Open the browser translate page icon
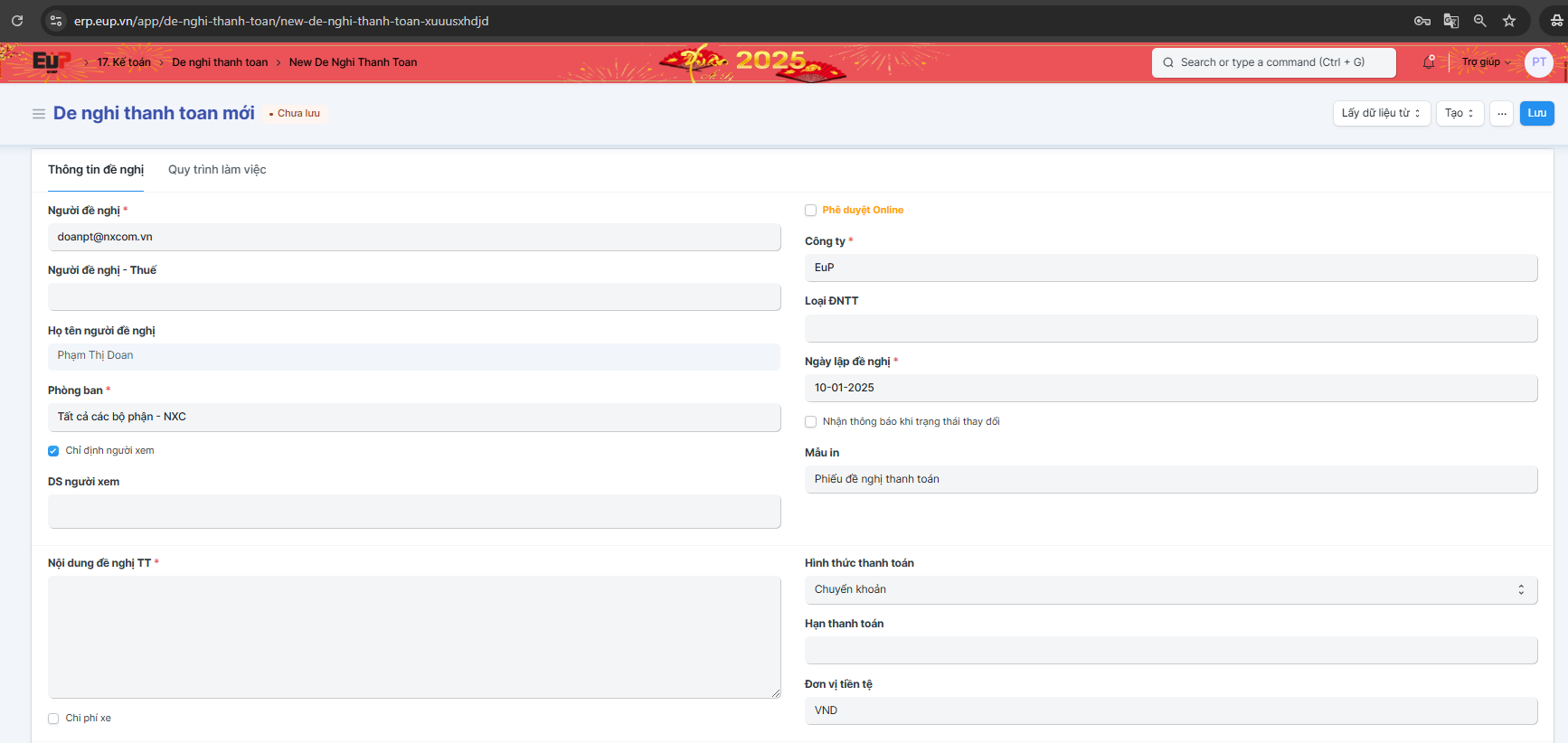 1451,21
